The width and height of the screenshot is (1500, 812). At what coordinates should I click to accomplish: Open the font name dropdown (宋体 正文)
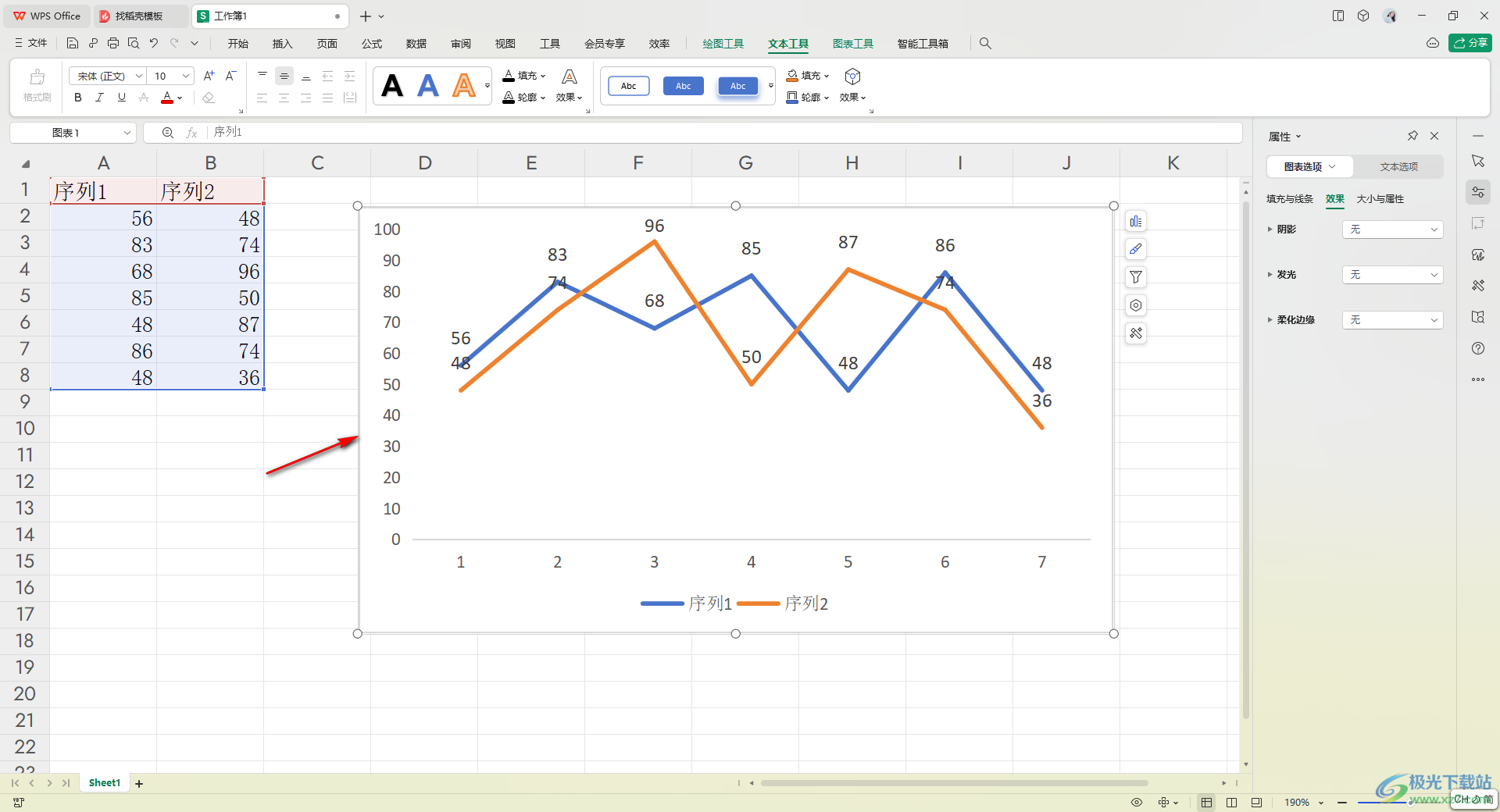[139, 76]
